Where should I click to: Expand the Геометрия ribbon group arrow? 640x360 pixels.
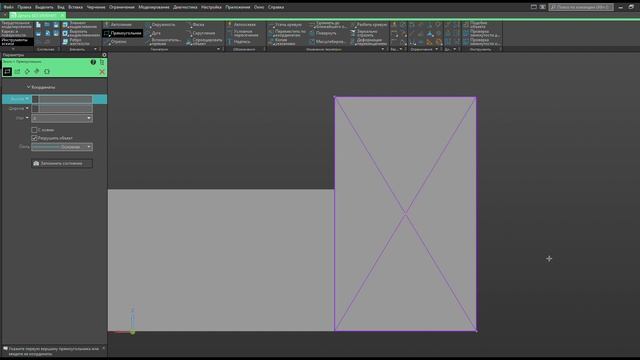coord(218,49)
